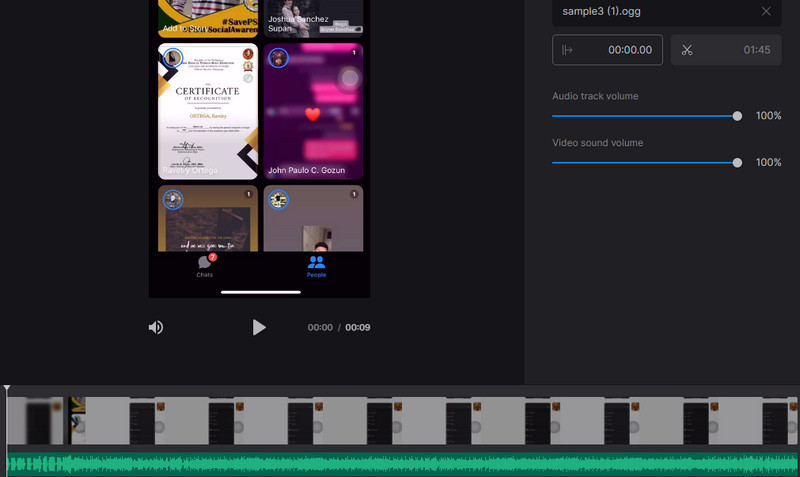Click the video sound volume slider handle

coord(737,163)
